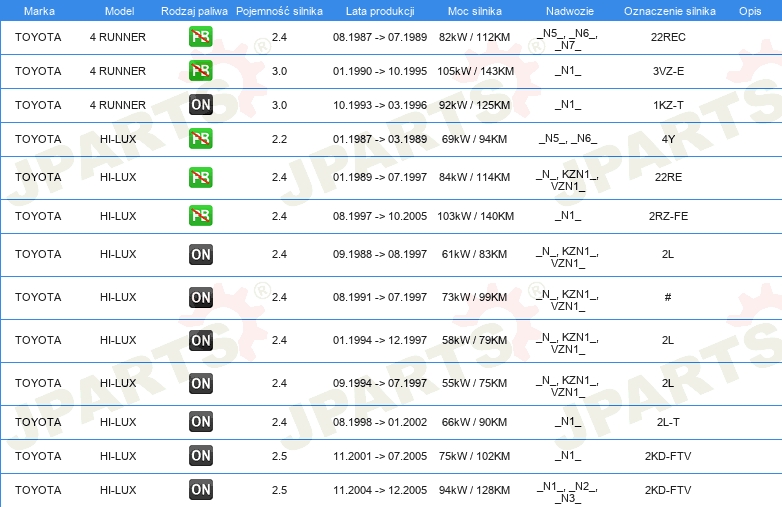The image size is (782, 507).
Task: Click the Pojemność silnika column header
Action: point(279,11)
